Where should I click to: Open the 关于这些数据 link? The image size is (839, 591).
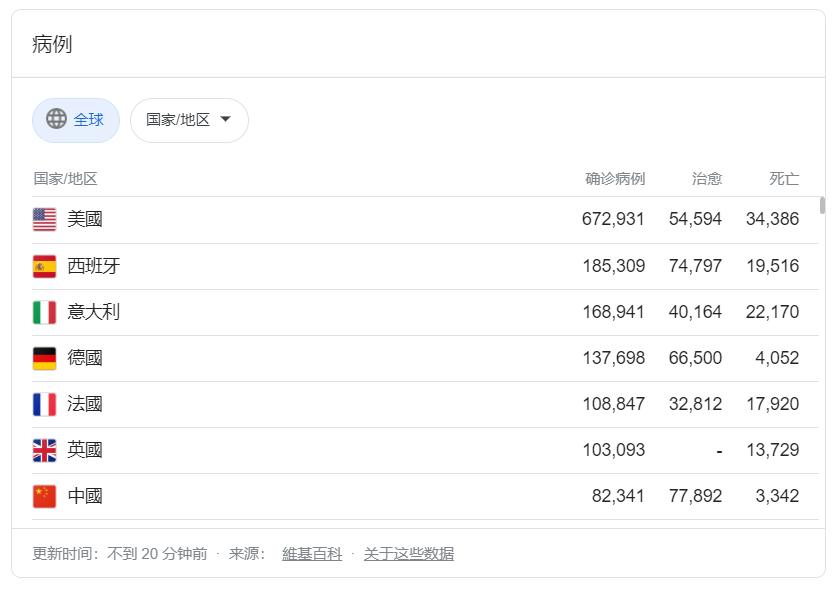pos(408,553)
